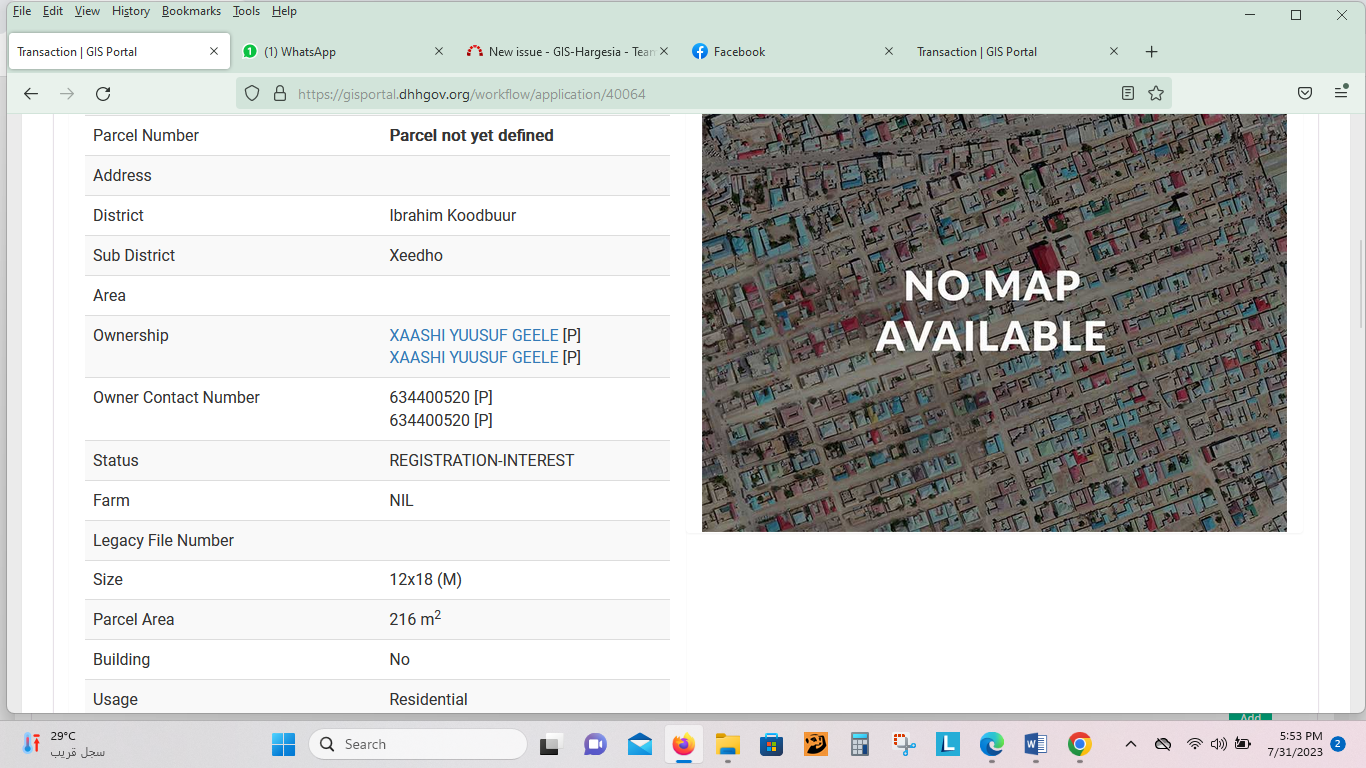Screen dimensions: 1366x768
Task: Switch to the WhatsApp tab
Action: point(342,52)
